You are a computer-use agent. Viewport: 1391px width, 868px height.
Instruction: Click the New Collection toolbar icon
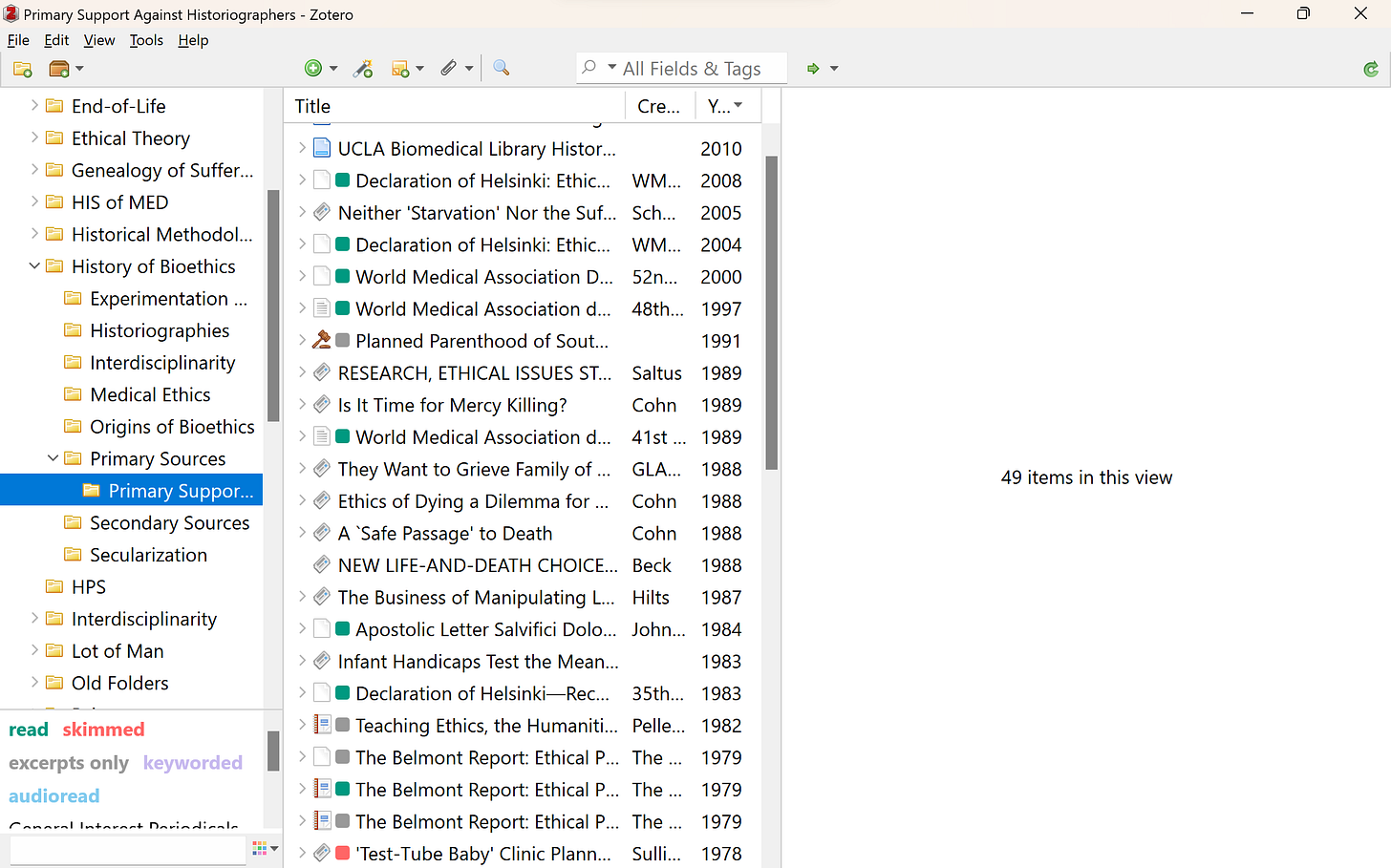(x=23, y=69)
